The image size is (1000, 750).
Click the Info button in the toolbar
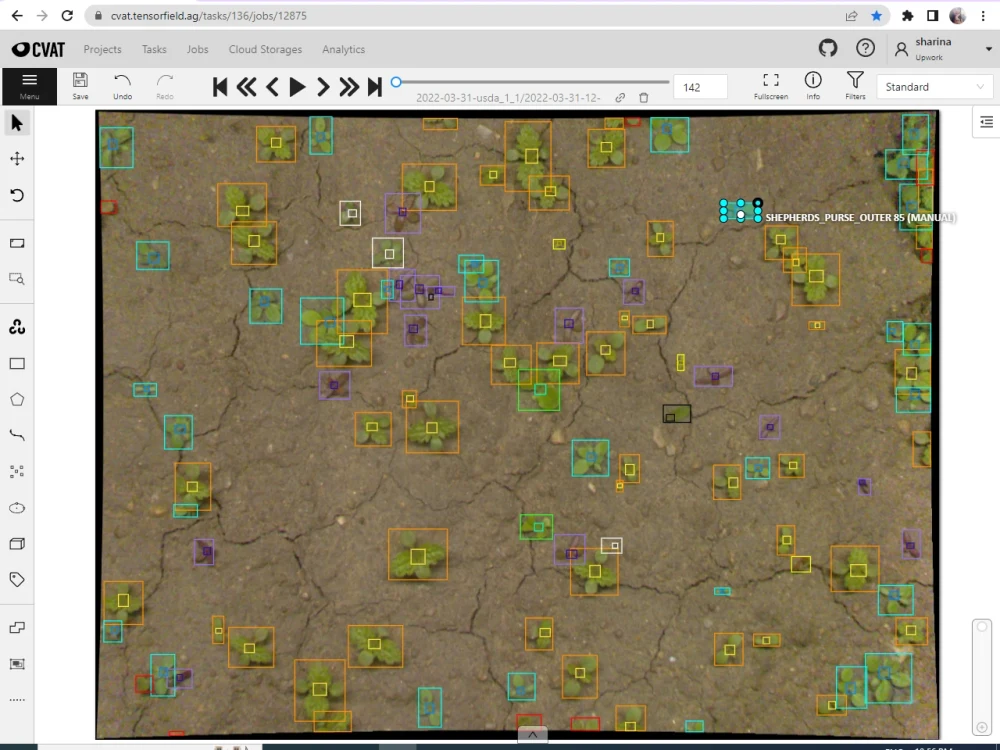click(x=813, y=83)
